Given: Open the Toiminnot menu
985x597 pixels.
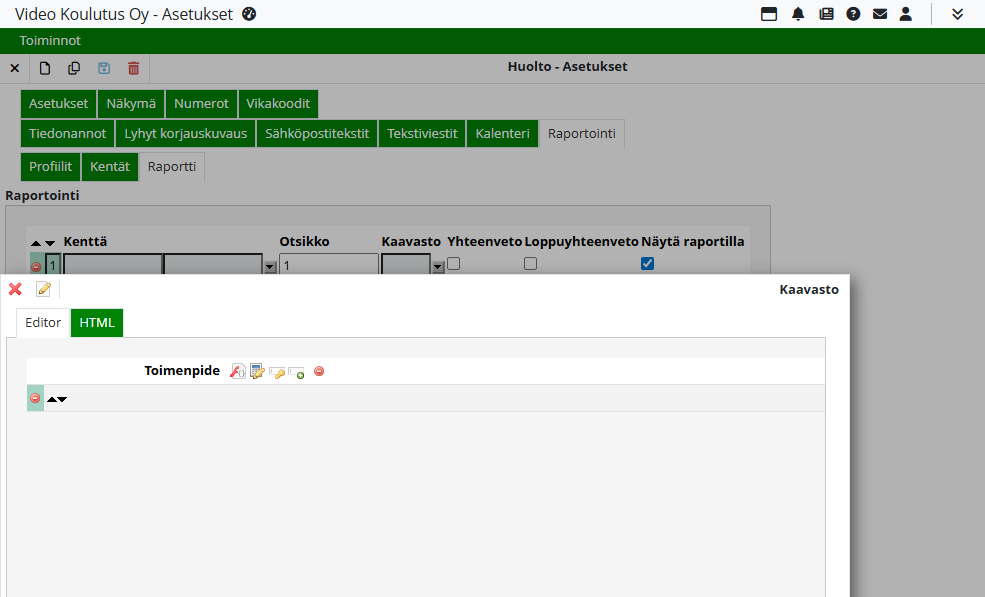Looking at the screenshot, I should click(x=50, y=41).
